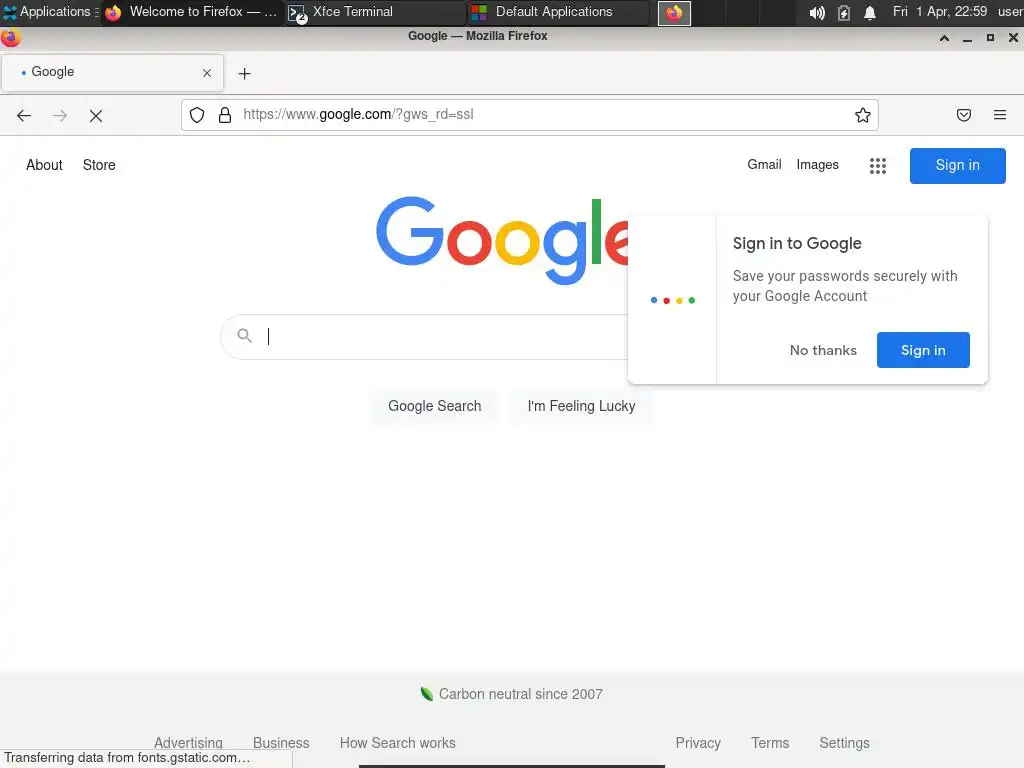Open the Firefox hamburger menu
1024x768 pixels.
(x=1000, y=116)
